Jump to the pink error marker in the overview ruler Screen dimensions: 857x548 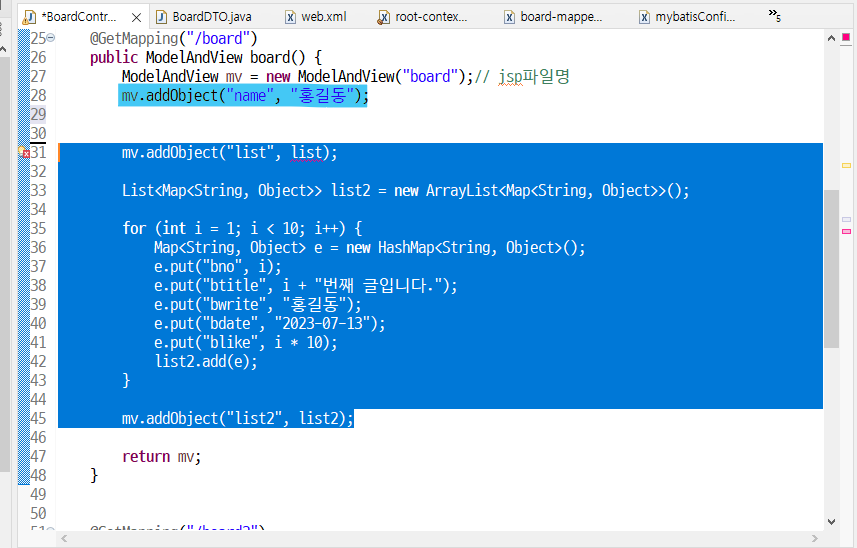[x=847, y=232]
